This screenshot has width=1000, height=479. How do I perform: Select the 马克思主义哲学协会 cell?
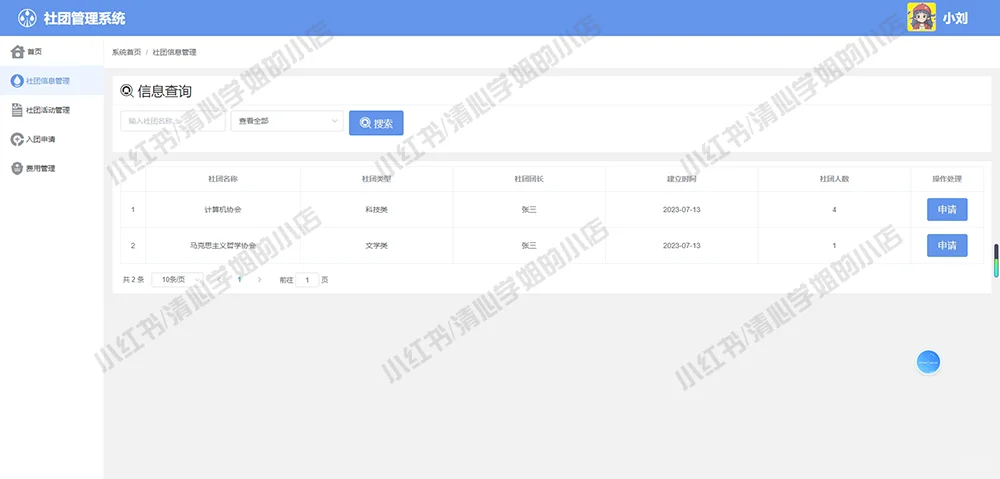[x=223, y=246]
